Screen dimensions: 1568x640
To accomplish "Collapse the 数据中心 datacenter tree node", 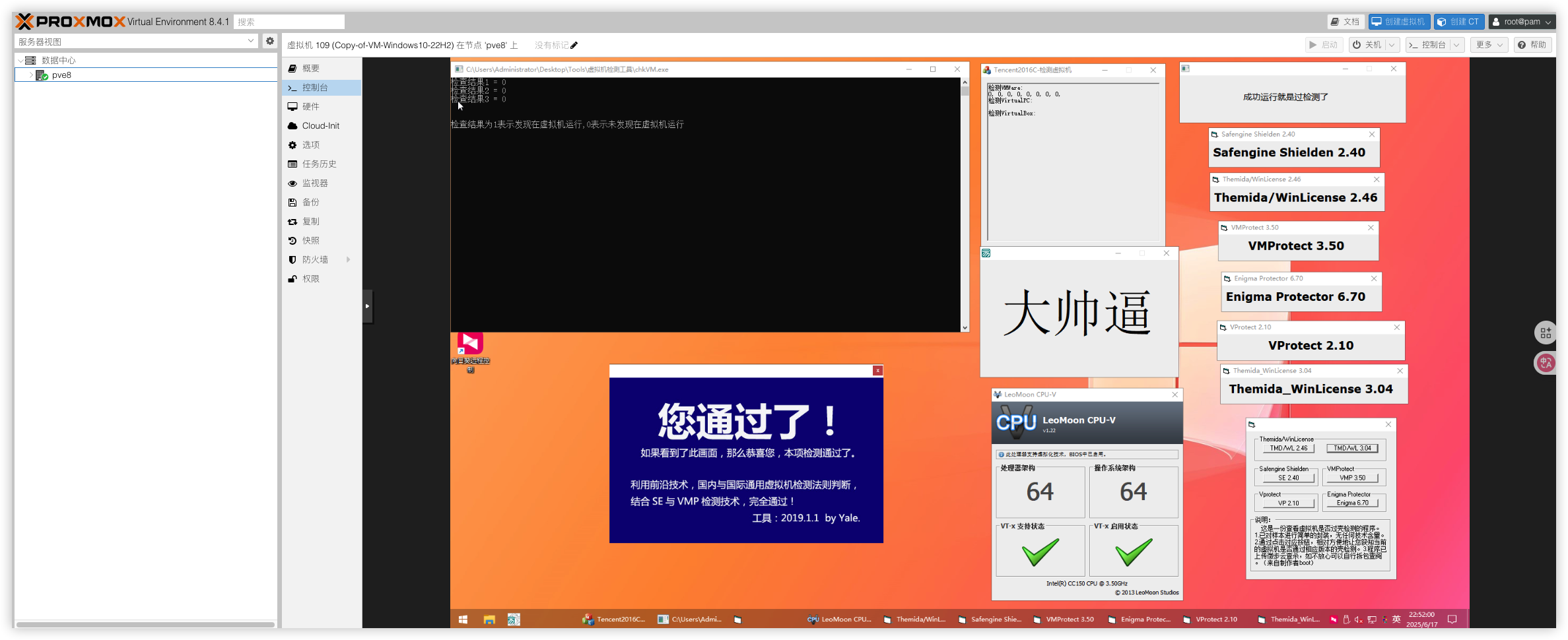I will [x=20, y=60].
